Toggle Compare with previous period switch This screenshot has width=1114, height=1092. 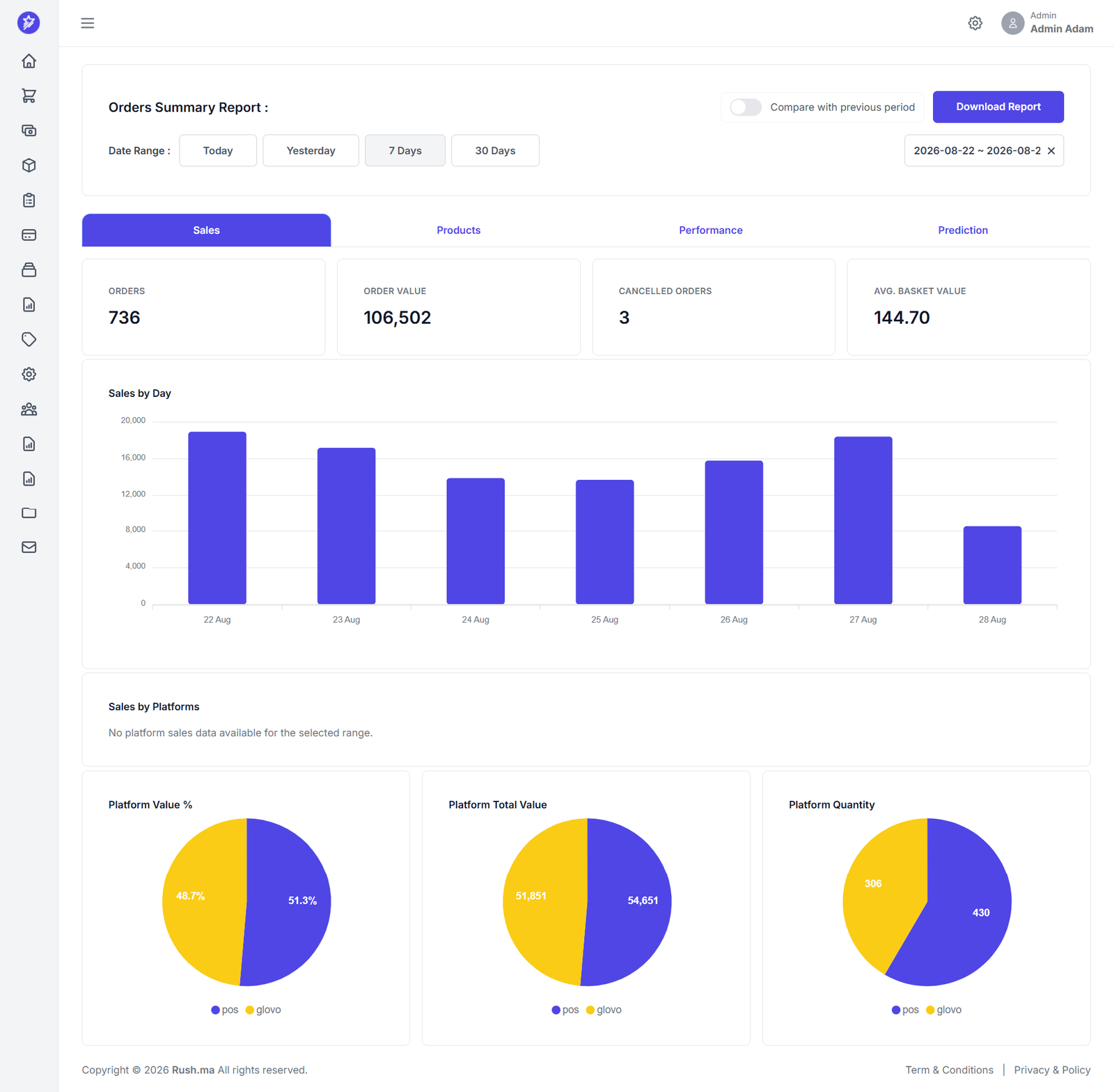click(745, 107)
